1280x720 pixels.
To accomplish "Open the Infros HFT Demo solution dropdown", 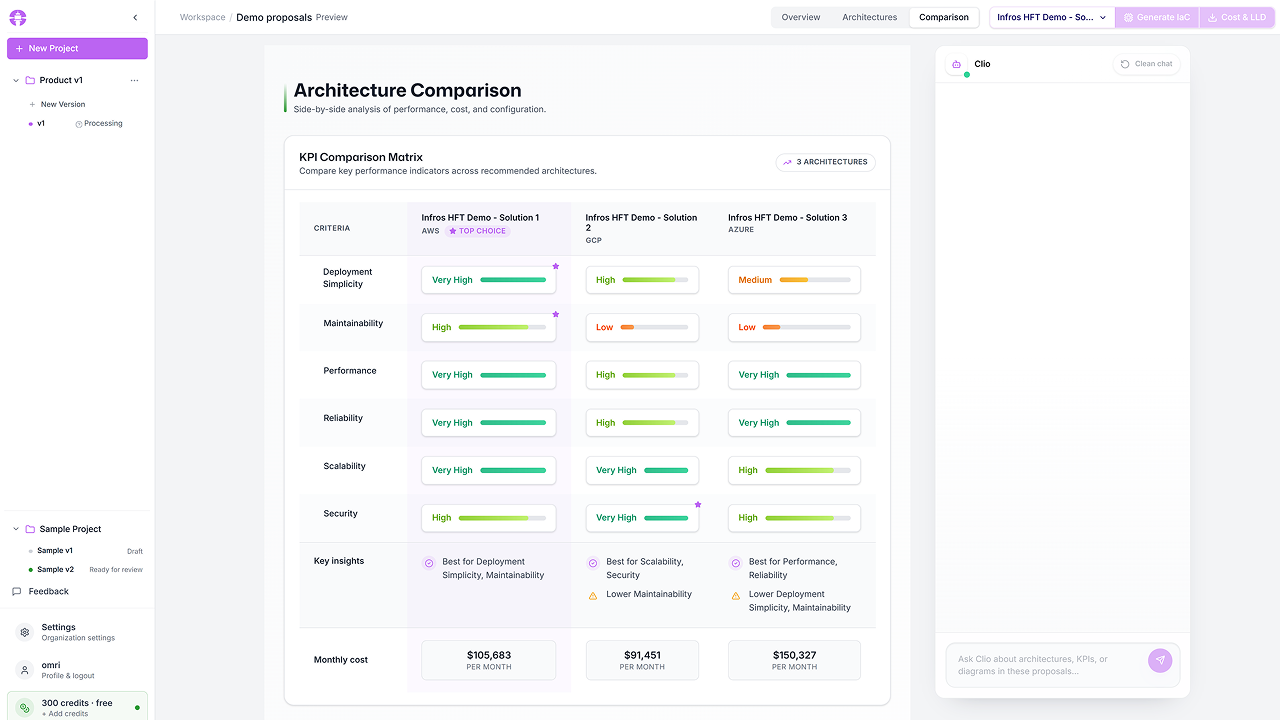I will 1052,17.
